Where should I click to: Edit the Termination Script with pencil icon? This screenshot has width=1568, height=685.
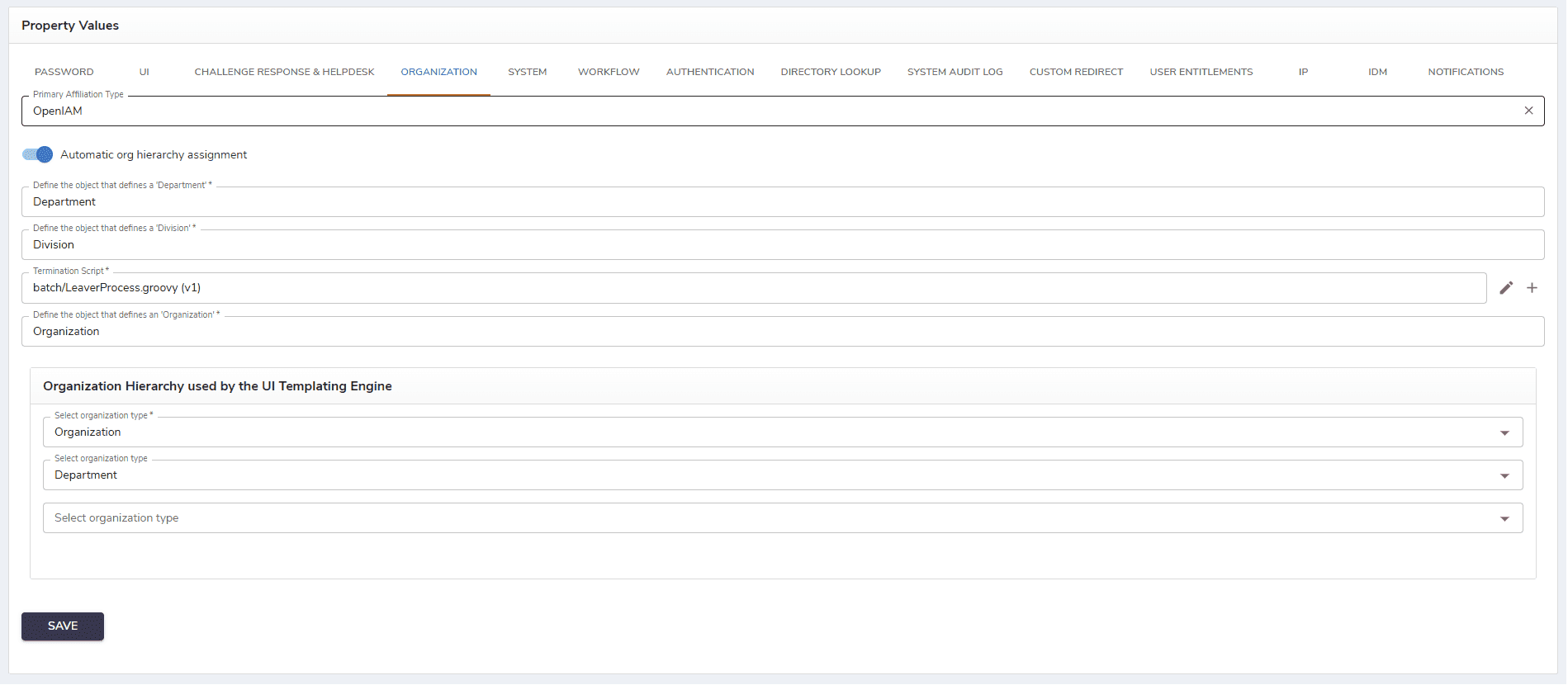1506,288
